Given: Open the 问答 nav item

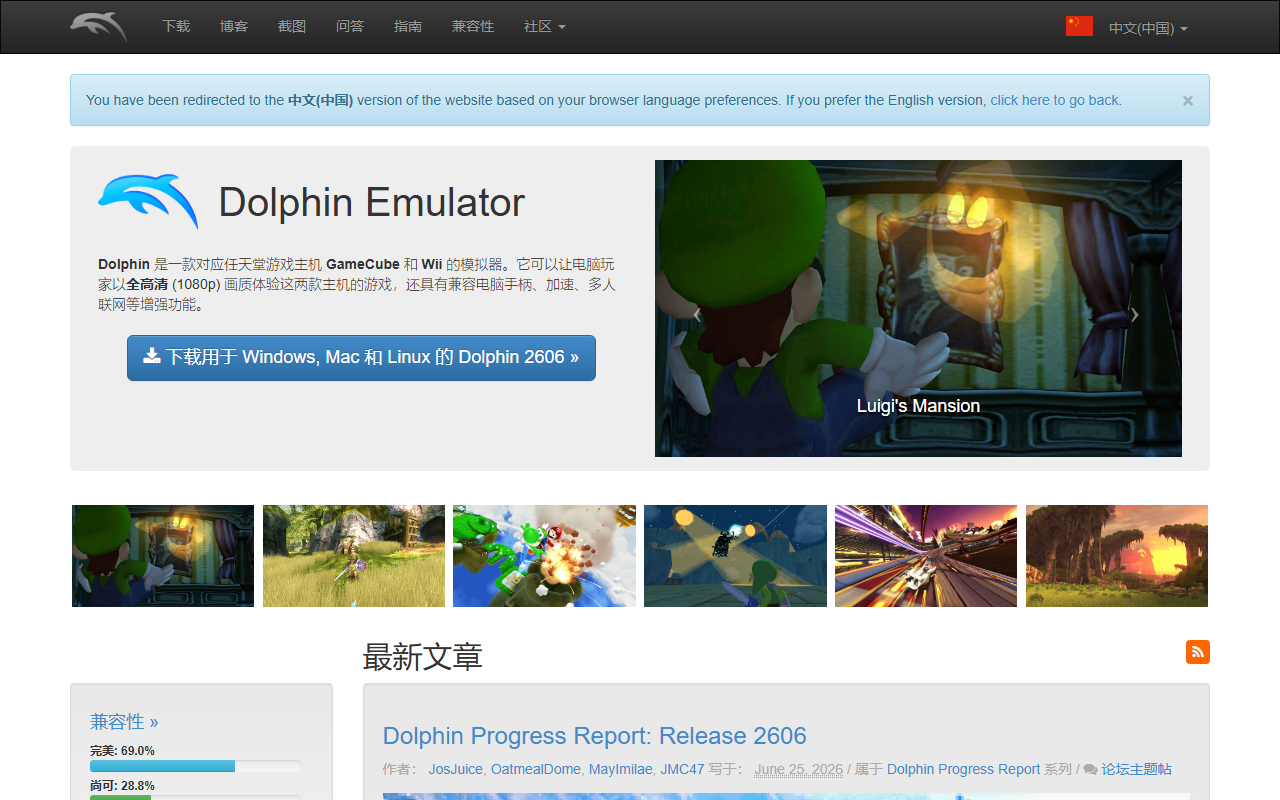Looking at the screenshot, I should pyautogui.click(x=350, y=27).
